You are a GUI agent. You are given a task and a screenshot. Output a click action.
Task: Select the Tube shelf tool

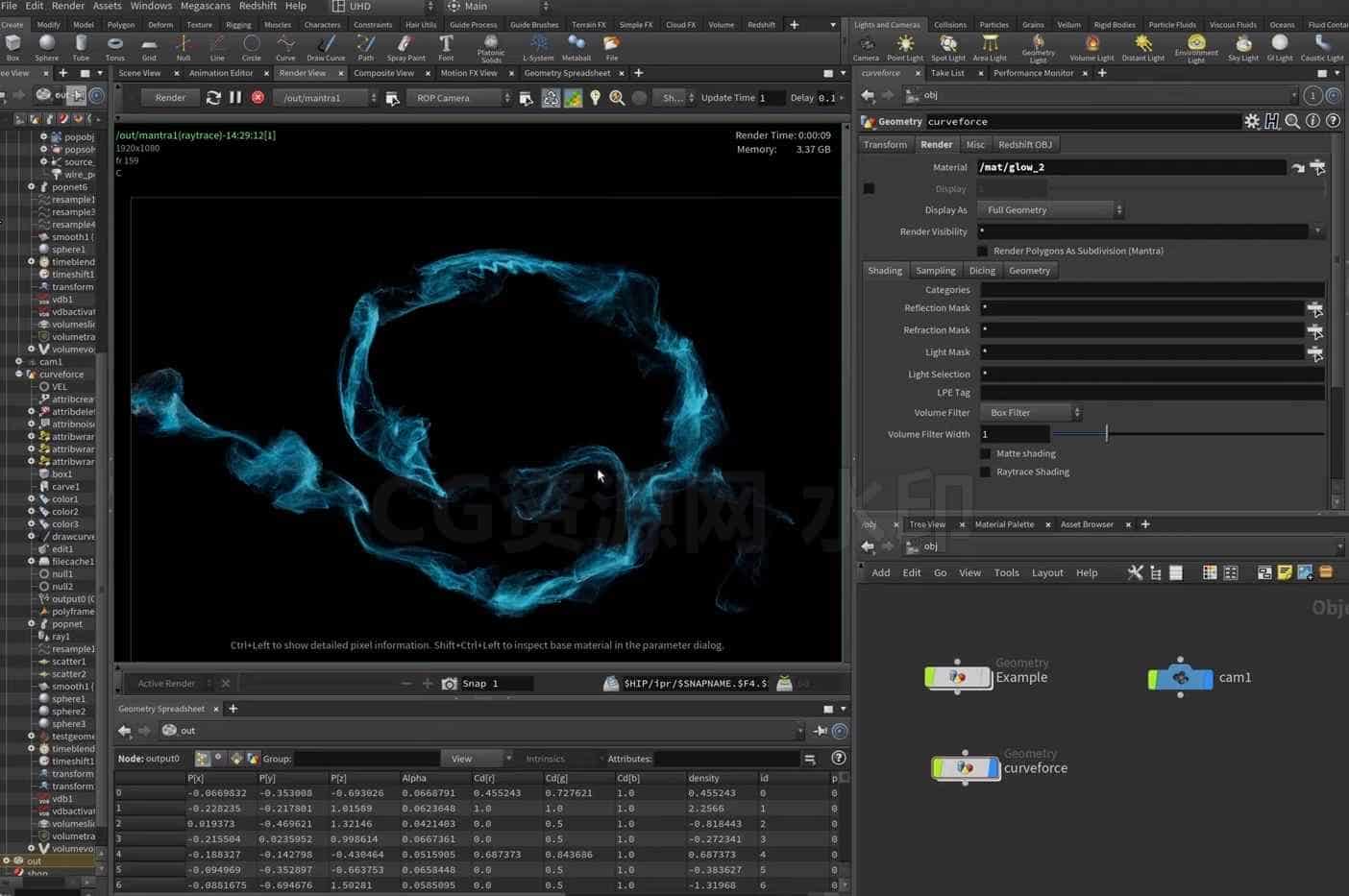tap(81, 48)
